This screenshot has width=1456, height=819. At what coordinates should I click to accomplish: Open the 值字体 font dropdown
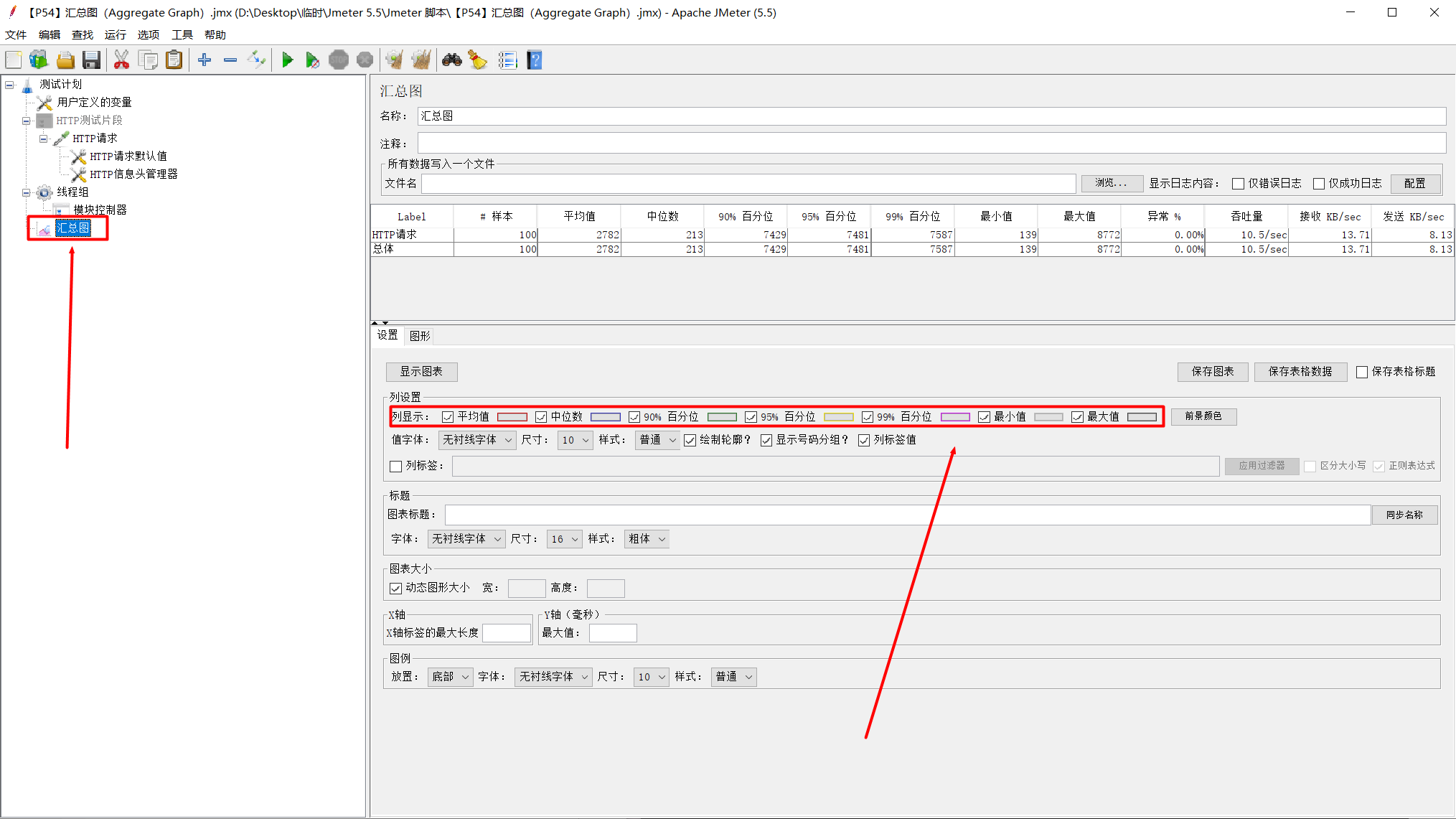tap(477, 440)
